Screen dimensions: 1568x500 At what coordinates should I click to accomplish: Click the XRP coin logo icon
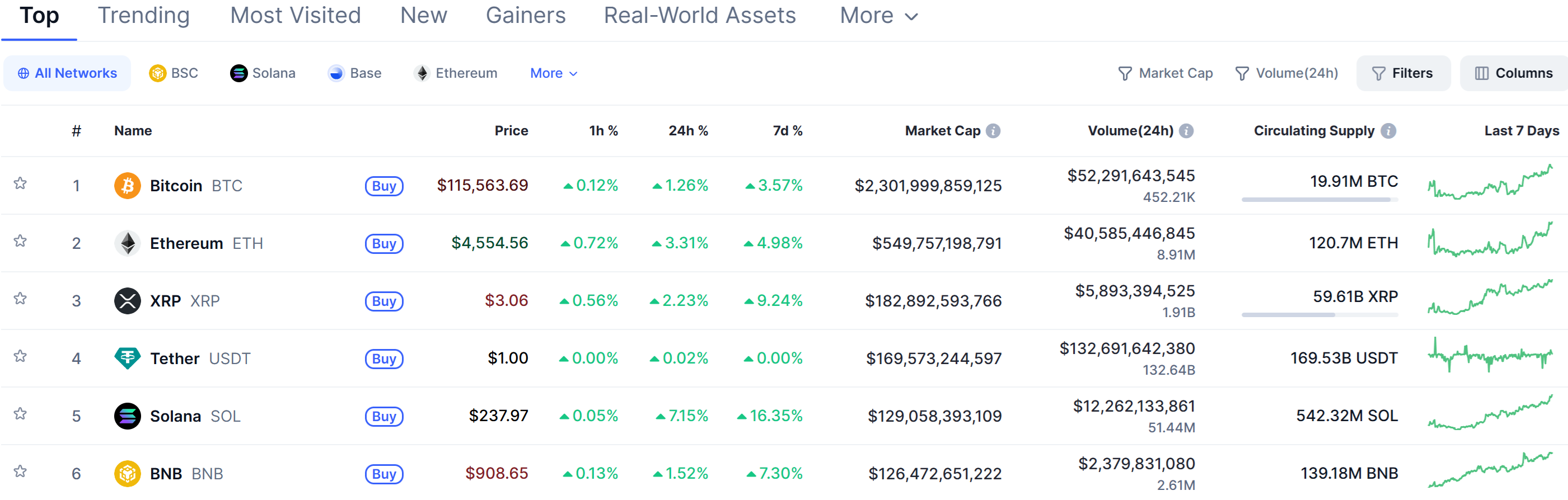pos(127,300)
